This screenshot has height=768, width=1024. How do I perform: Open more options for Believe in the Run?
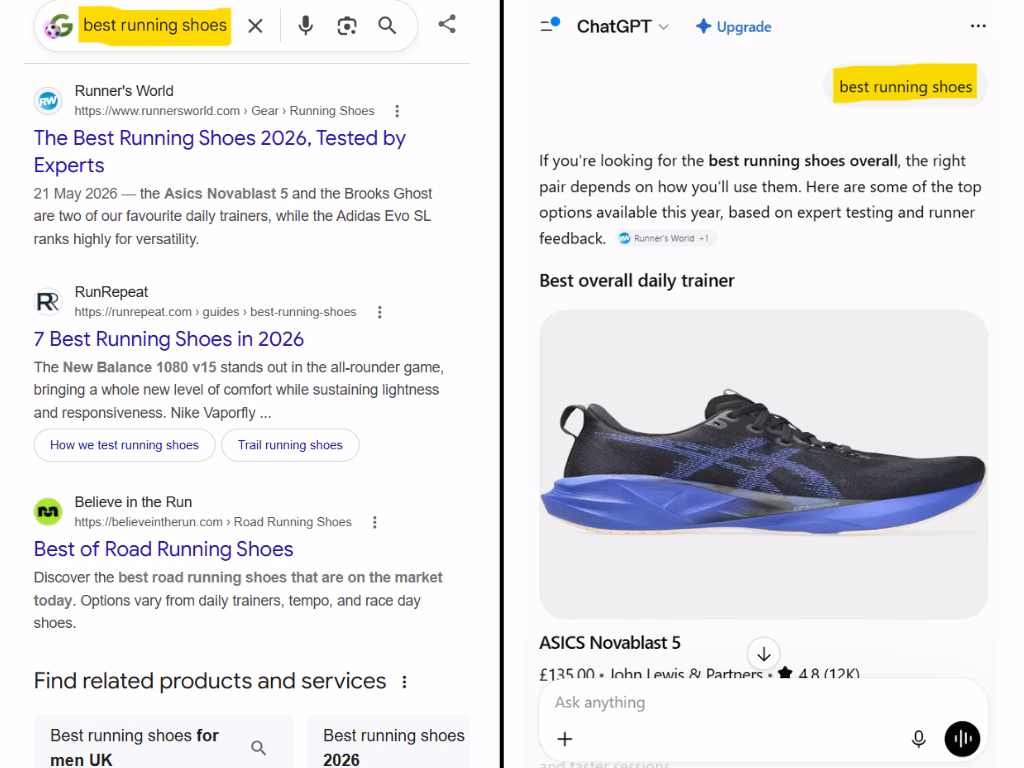[374, 522]
